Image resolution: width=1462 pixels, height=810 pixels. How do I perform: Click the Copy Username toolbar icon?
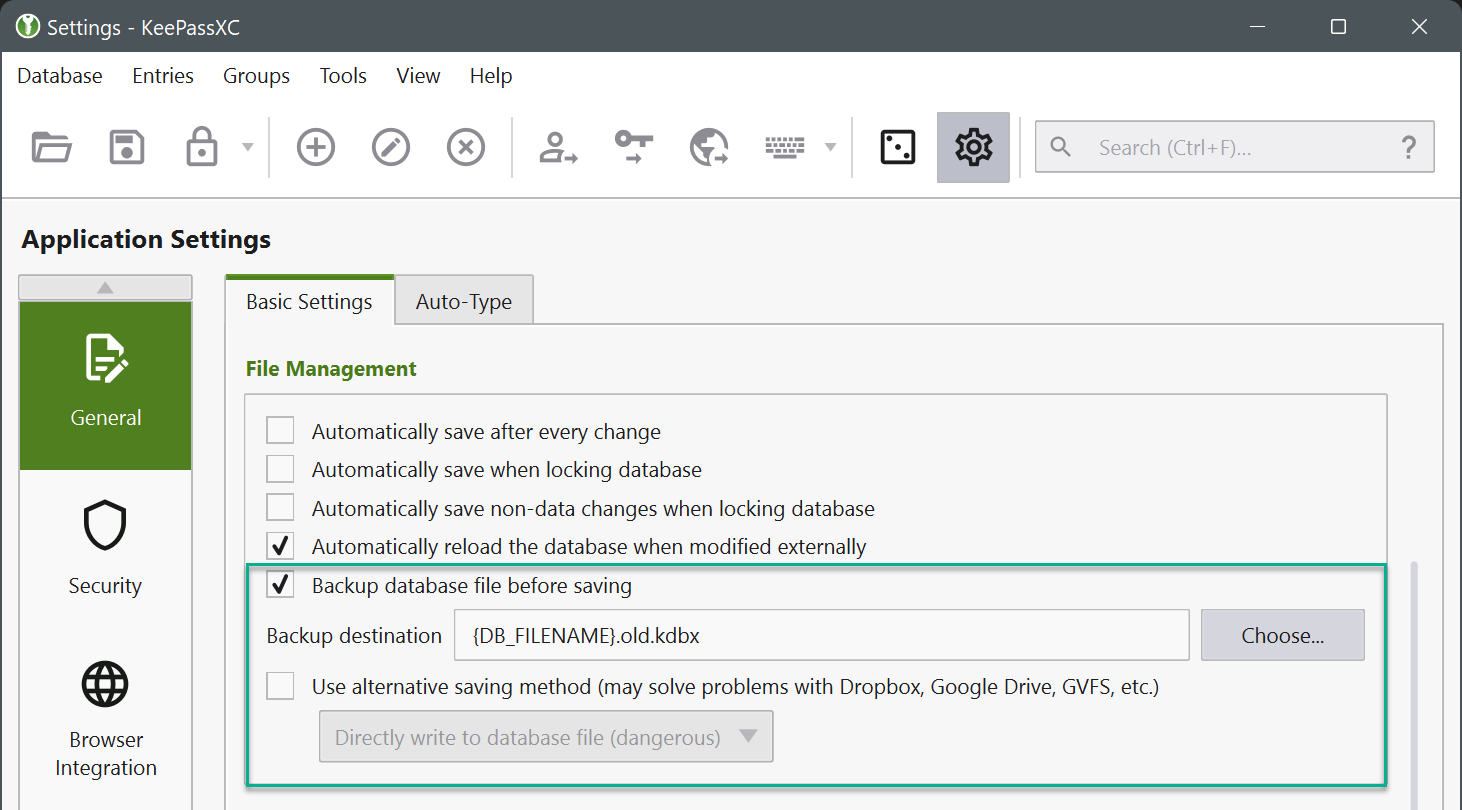[x=558, y=148]
